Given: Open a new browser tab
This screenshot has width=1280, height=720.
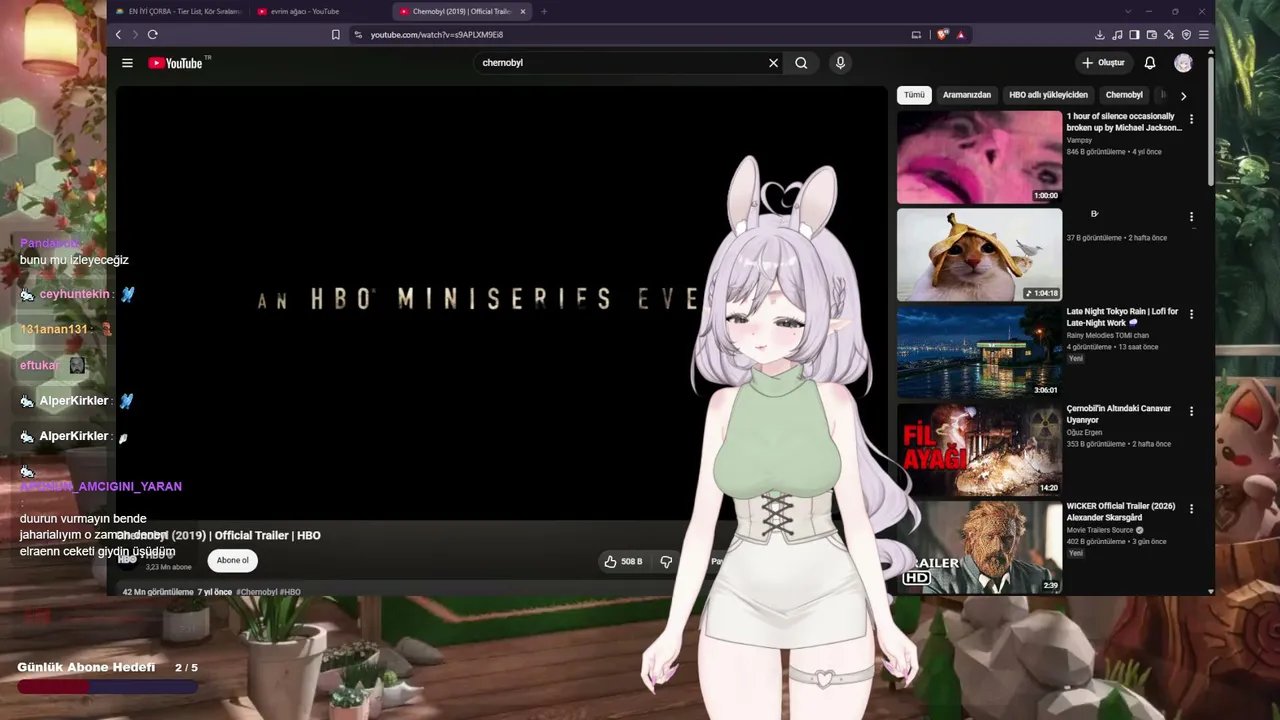Looking at the screenshot, I should point(544,12).
